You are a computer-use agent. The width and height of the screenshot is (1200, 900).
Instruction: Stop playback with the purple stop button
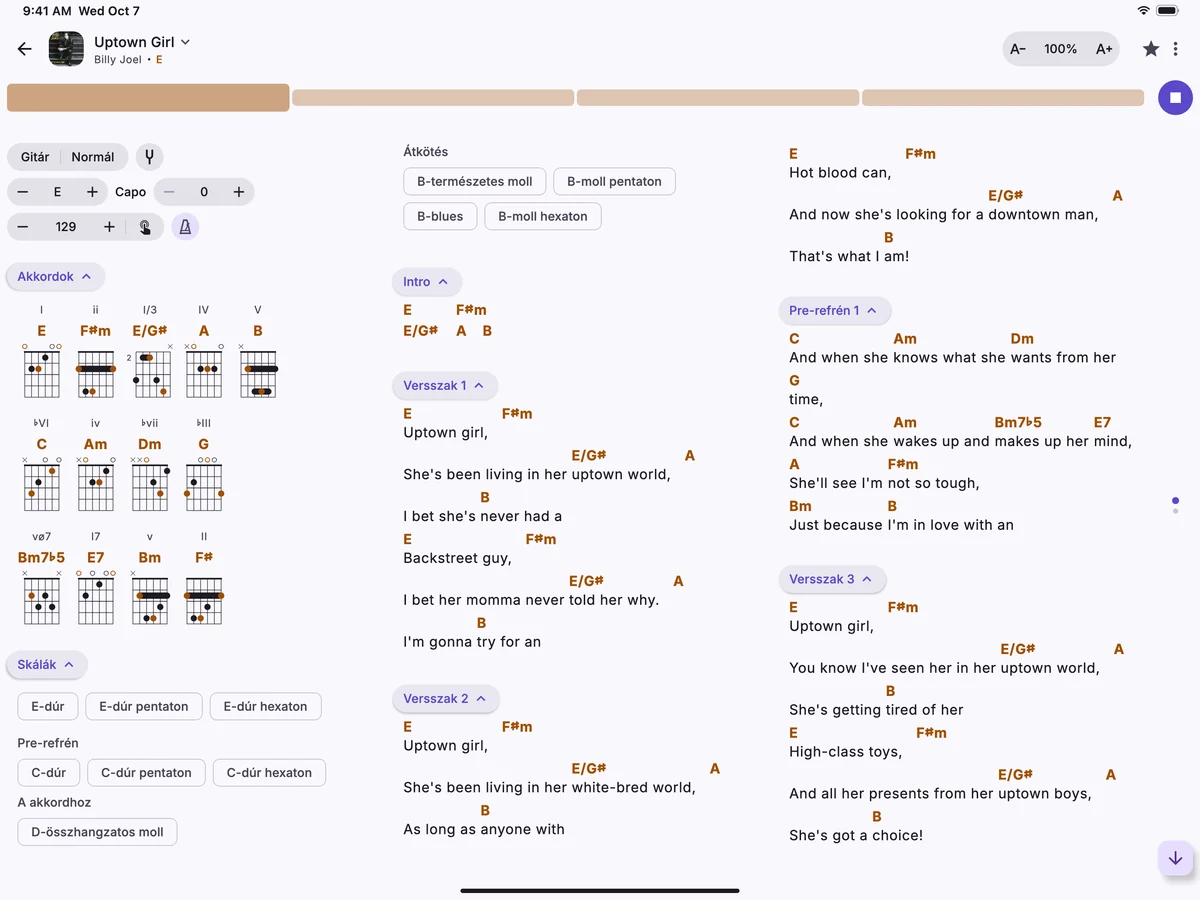(1175, 98)
